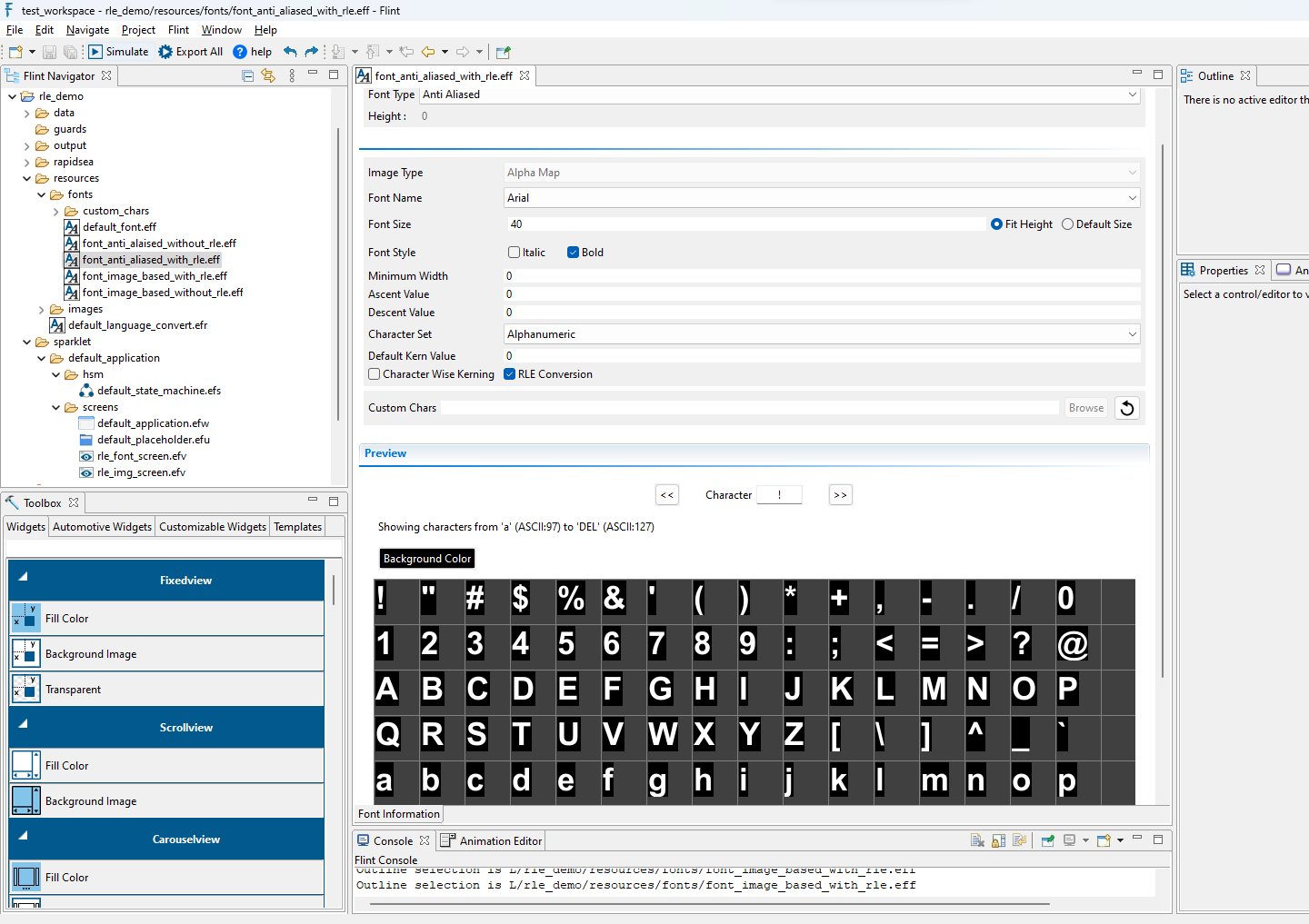This screenshot has height=924, width=1309.
Task: Open the Character Set dropdown
Action: 1132,334
